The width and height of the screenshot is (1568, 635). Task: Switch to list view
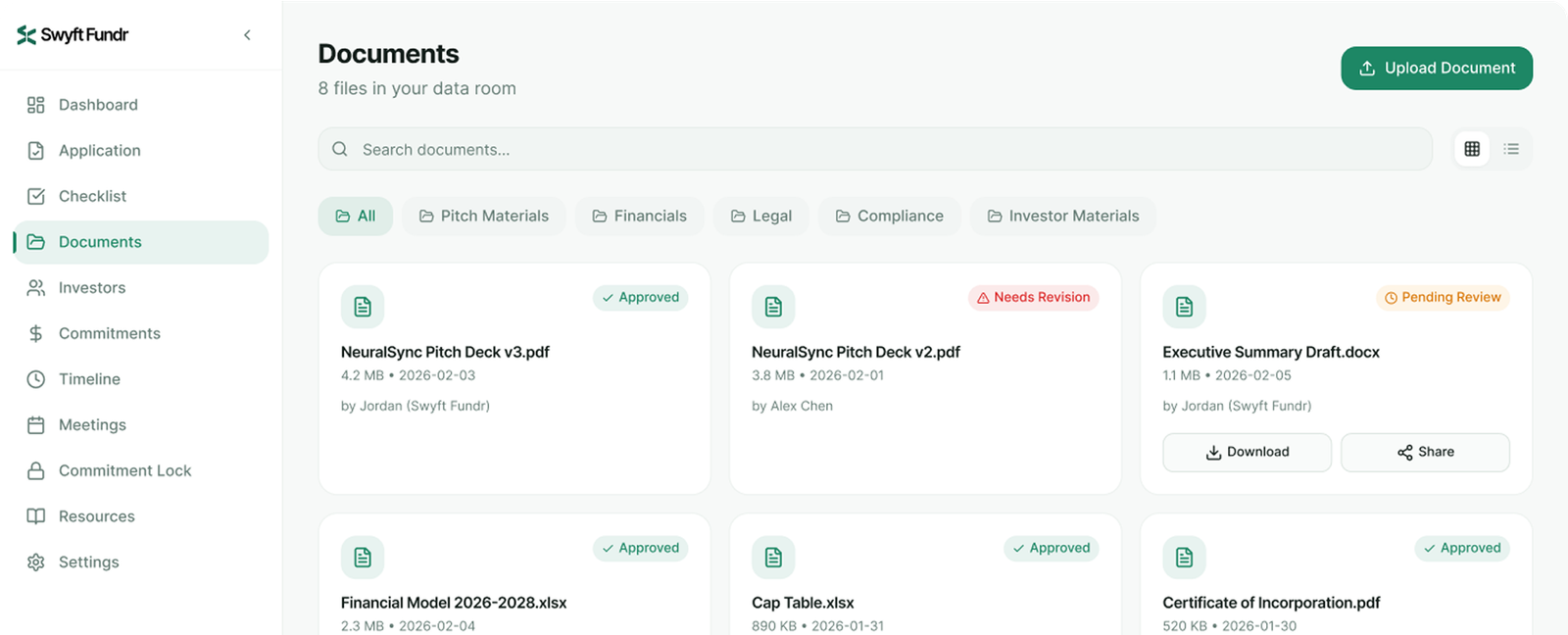1511,149
